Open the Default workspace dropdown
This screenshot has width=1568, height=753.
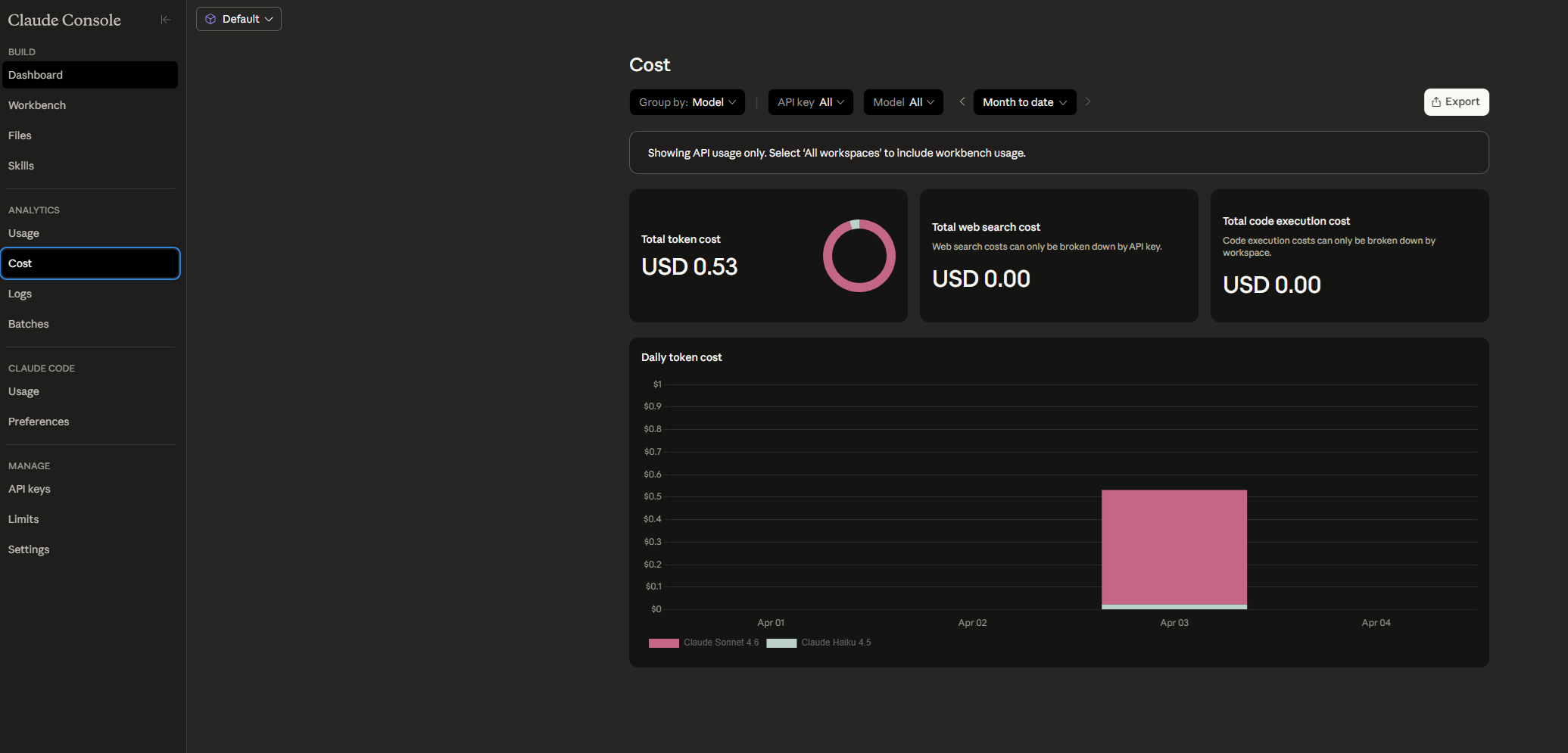(x=238, y=19)
